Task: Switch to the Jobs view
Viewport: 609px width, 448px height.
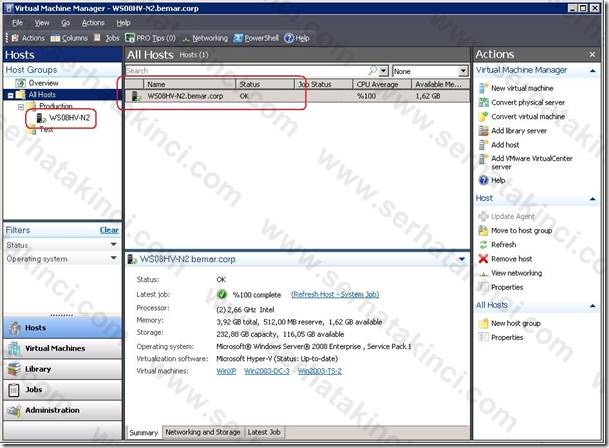Action: pyautogui.click(x=62, y=390)
